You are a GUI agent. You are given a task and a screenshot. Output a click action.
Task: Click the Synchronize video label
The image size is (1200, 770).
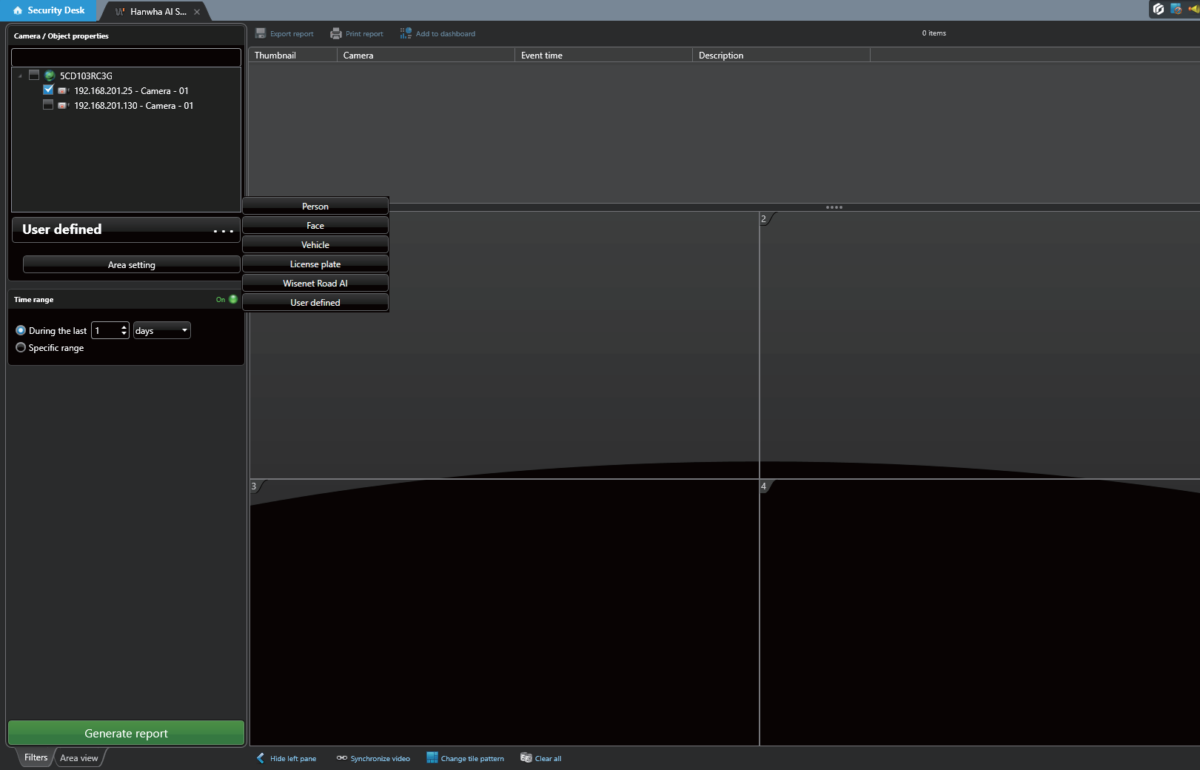pos(380,759)
